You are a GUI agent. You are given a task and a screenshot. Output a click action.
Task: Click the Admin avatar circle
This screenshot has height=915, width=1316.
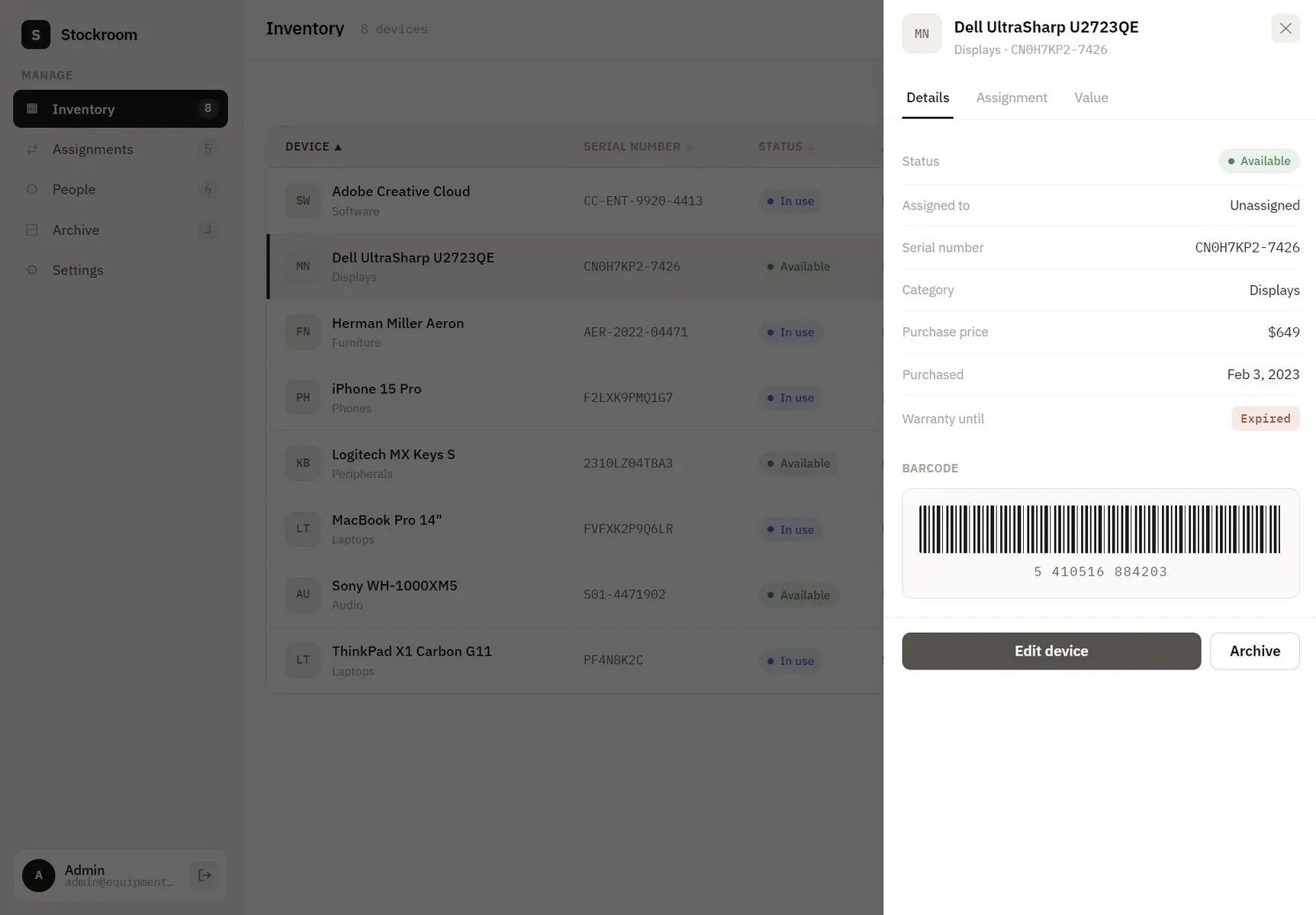click(39, 875)
